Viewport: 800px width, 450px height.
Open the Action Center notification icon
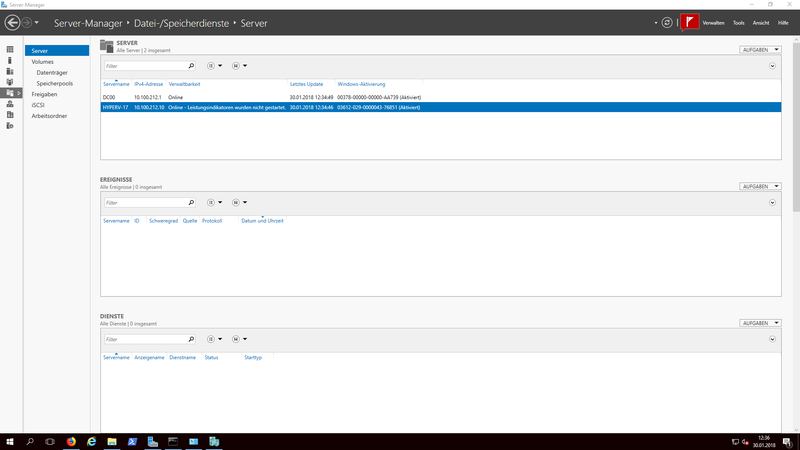tap(787, 442)
